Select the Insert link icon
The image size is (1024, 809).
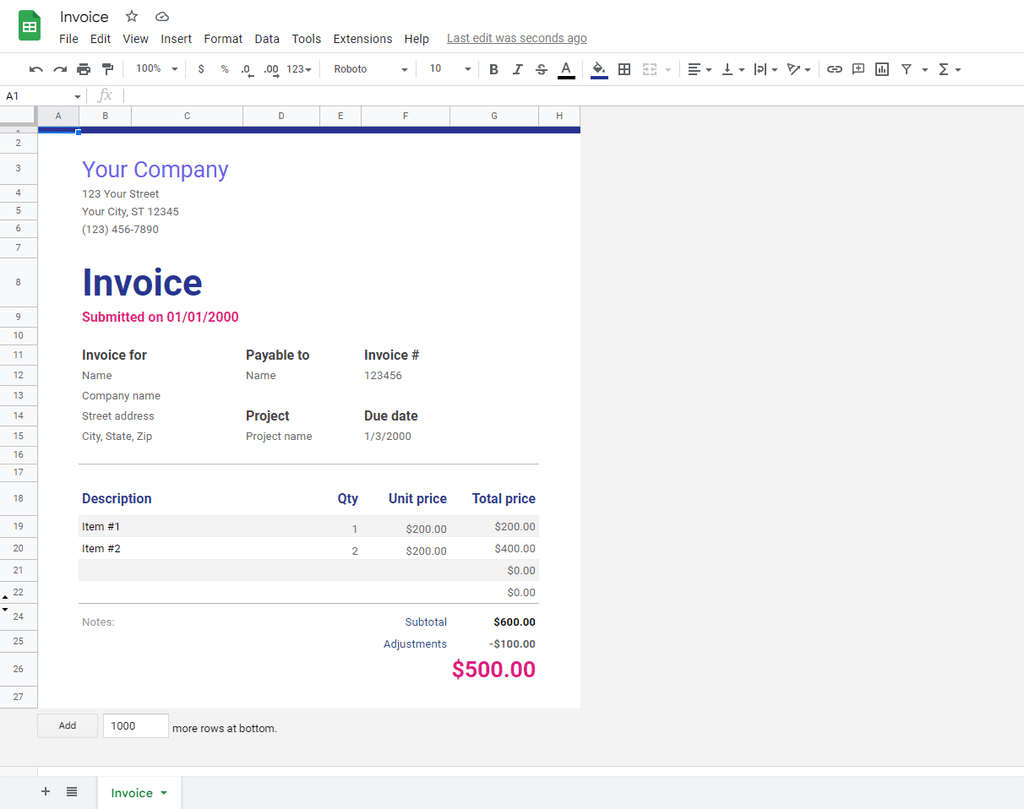(835, 69)
